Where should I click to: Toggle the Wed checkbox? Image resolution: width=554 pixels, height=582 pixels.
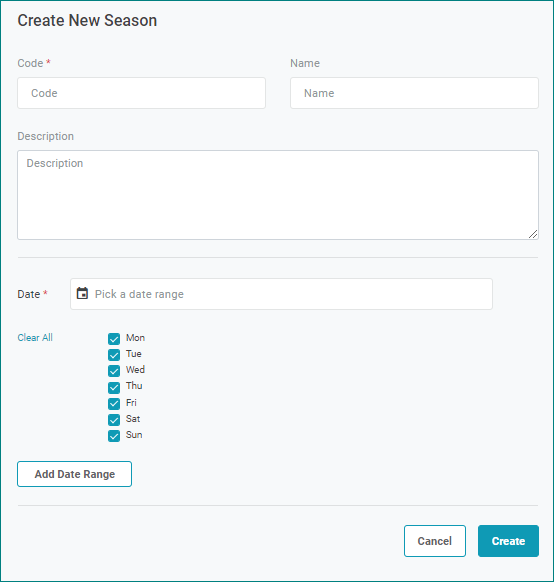[114, 370]
